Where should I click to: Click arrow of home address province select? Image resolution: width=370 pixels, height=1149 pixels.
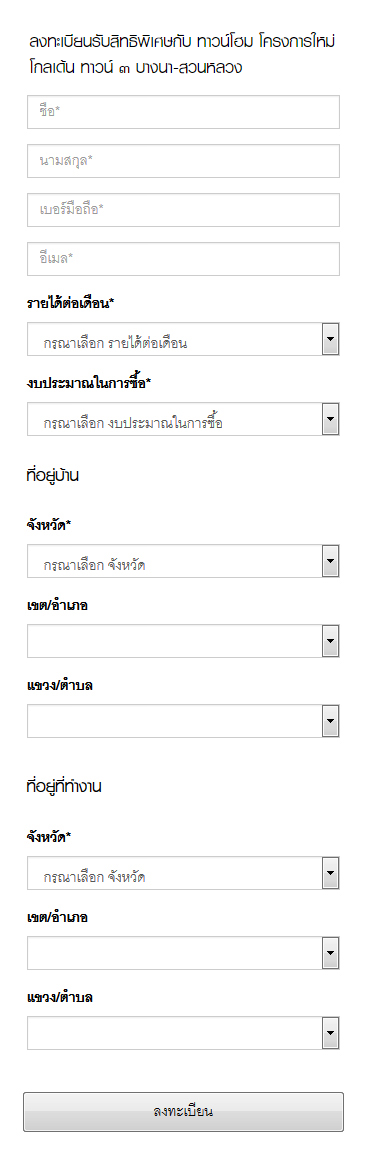point(330,561)
